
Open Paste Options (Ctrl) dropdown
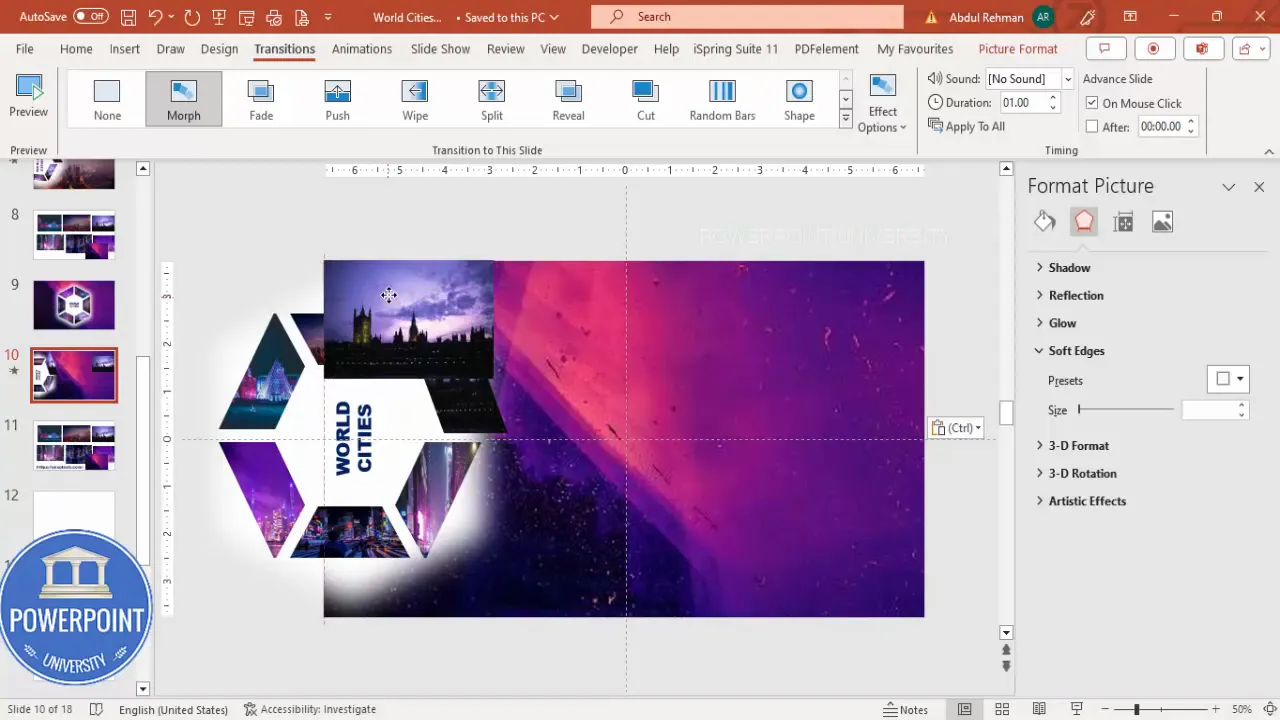956,428
